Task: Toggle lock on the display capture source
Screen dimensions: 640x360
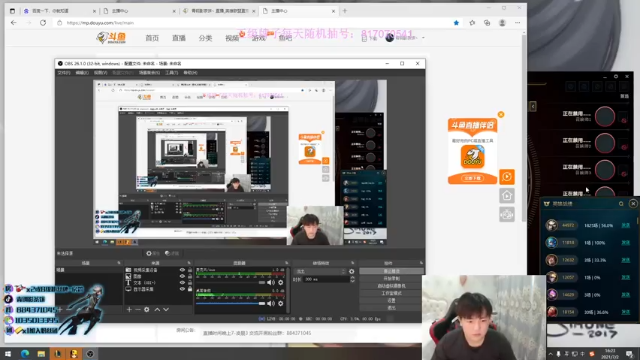Action: click(x=190, y=289)
